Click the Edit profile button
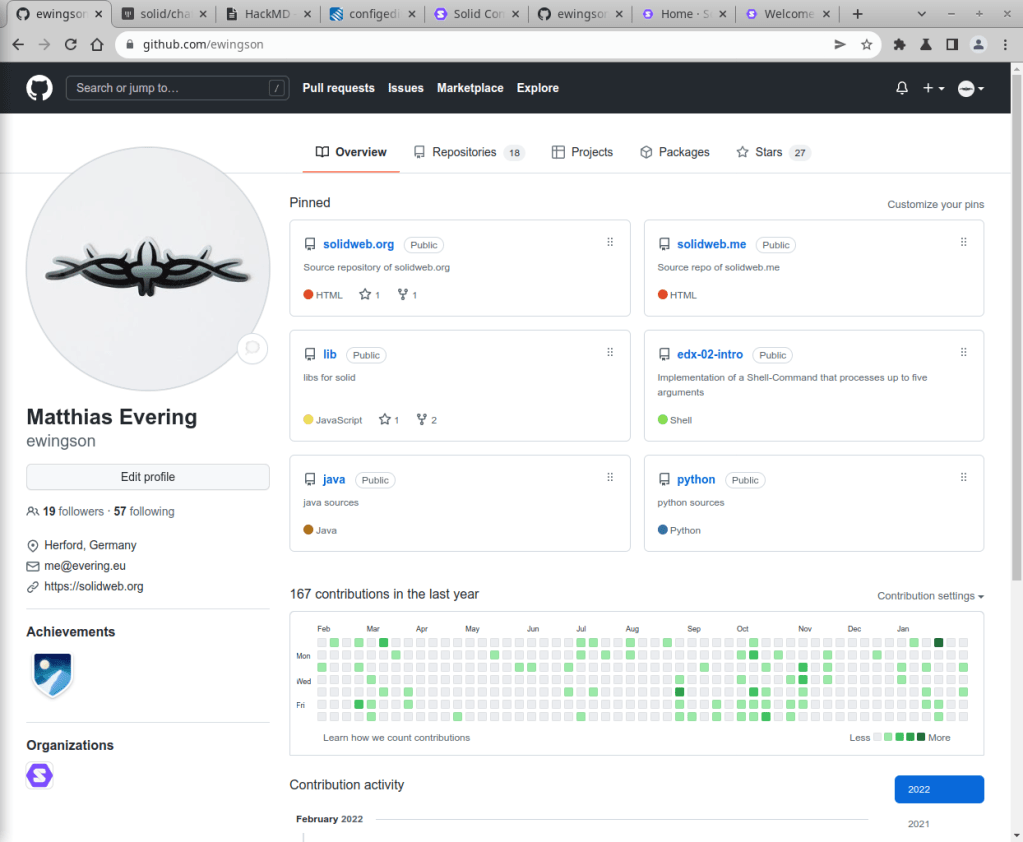This screenshot has height=842, width=1023. 148,477
